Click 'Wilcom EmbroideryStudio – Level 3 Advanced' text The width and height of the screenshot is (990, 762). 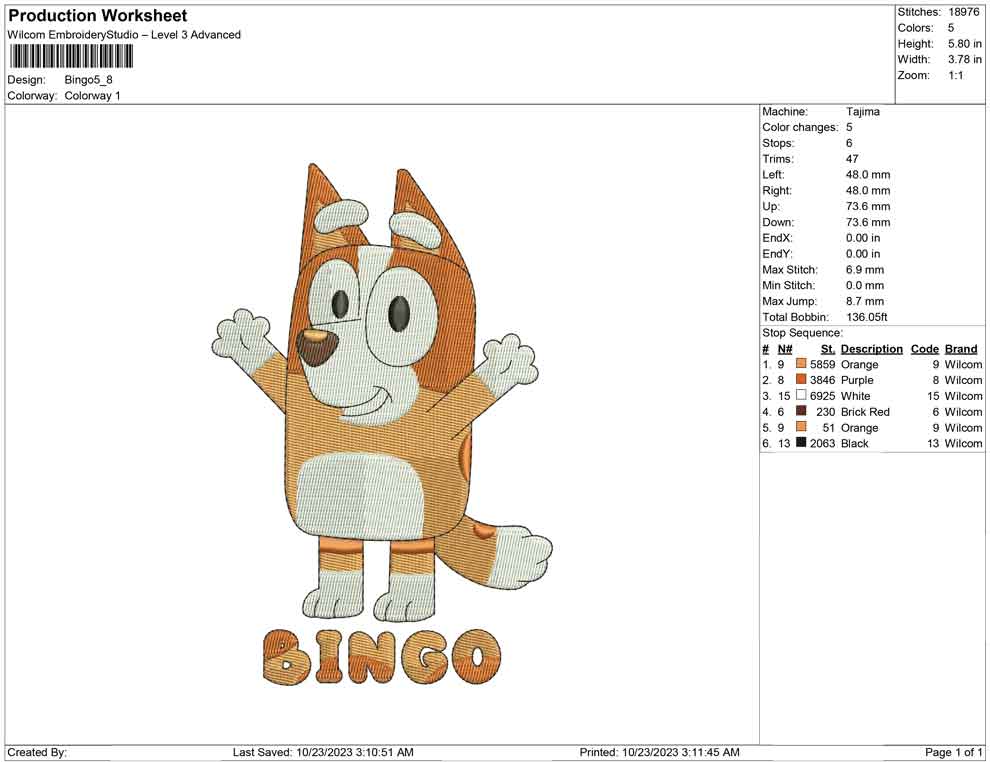point(124,35)
